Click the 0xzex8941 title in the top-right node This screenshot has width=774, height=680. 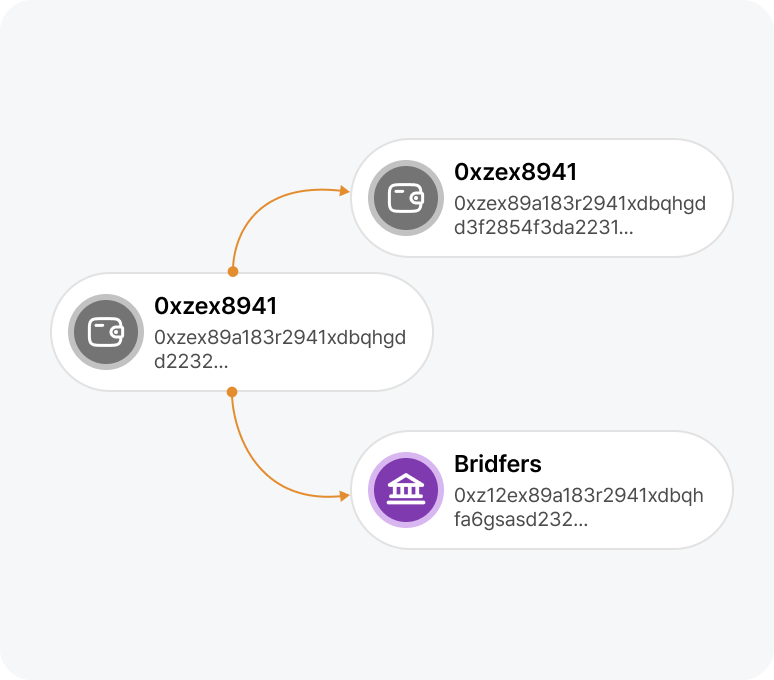coord(515,172)
